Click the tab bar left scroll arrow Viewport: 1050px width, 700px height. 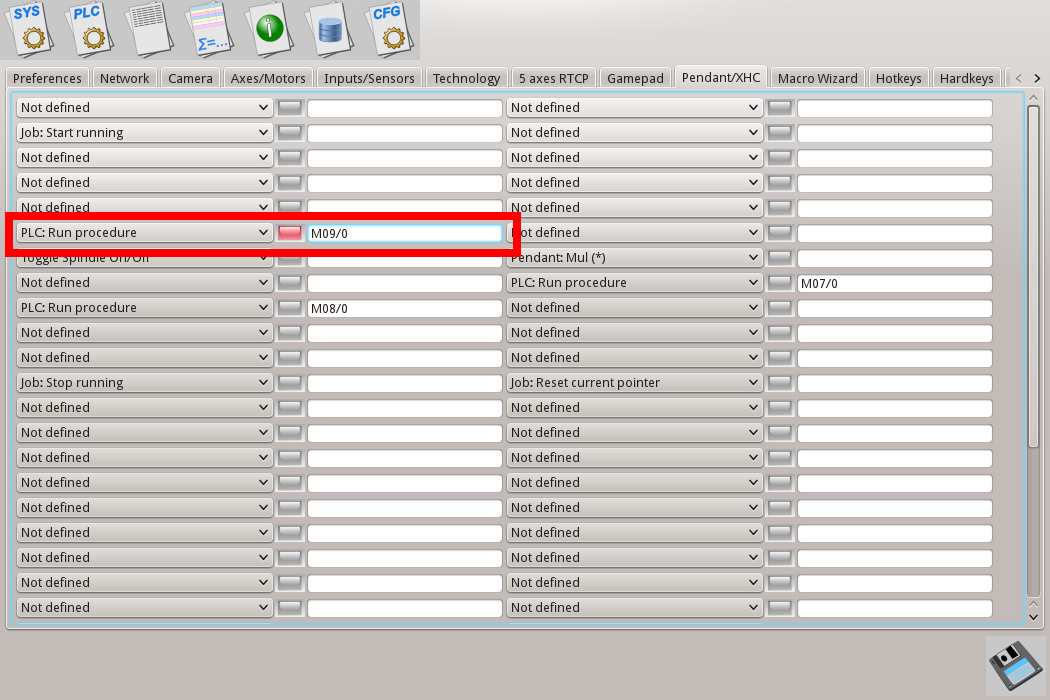point(1018,78)
